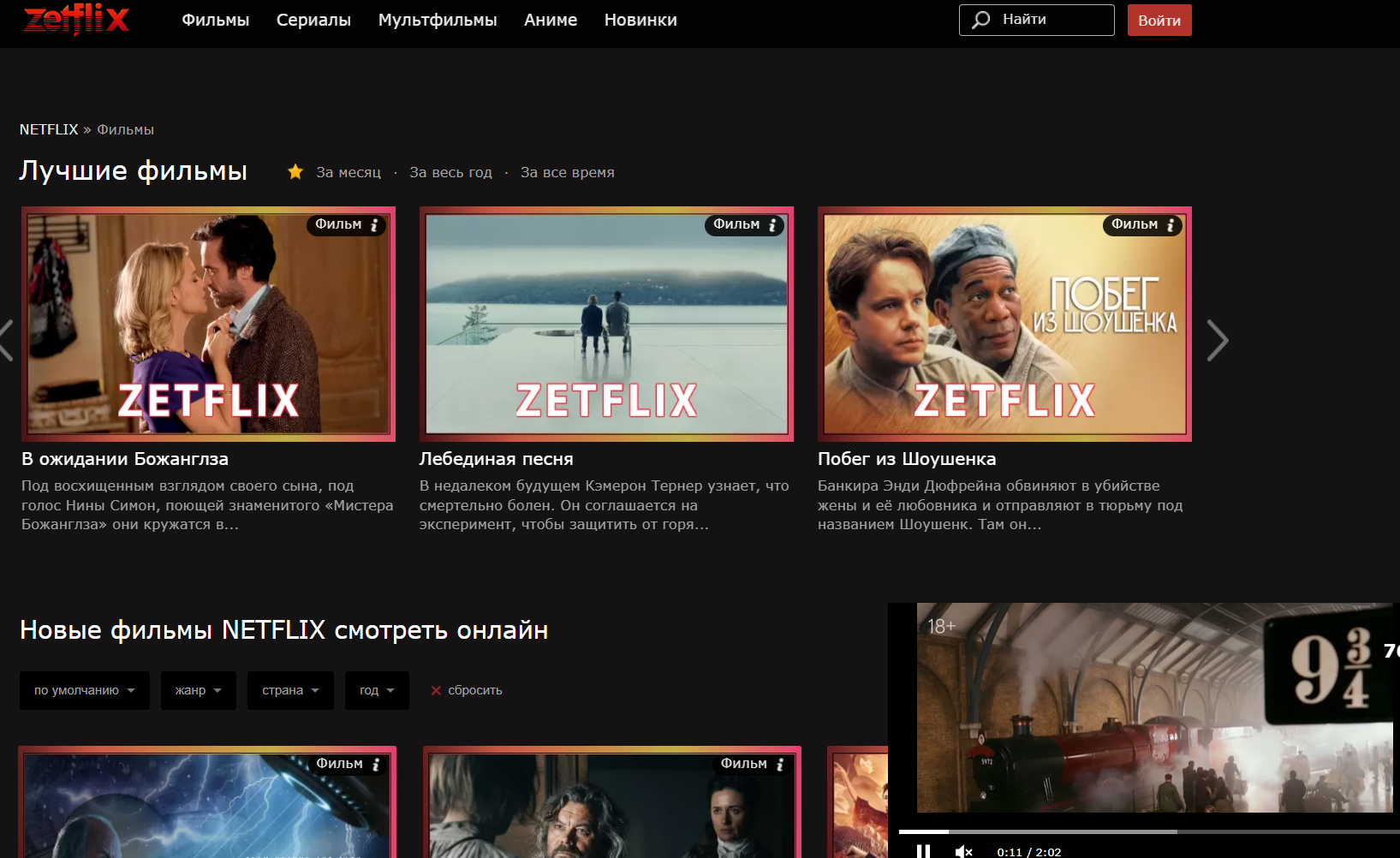This screenshot has width=1400, height=858.
Task: Open the Сериалы menu item
Action: 313,20
